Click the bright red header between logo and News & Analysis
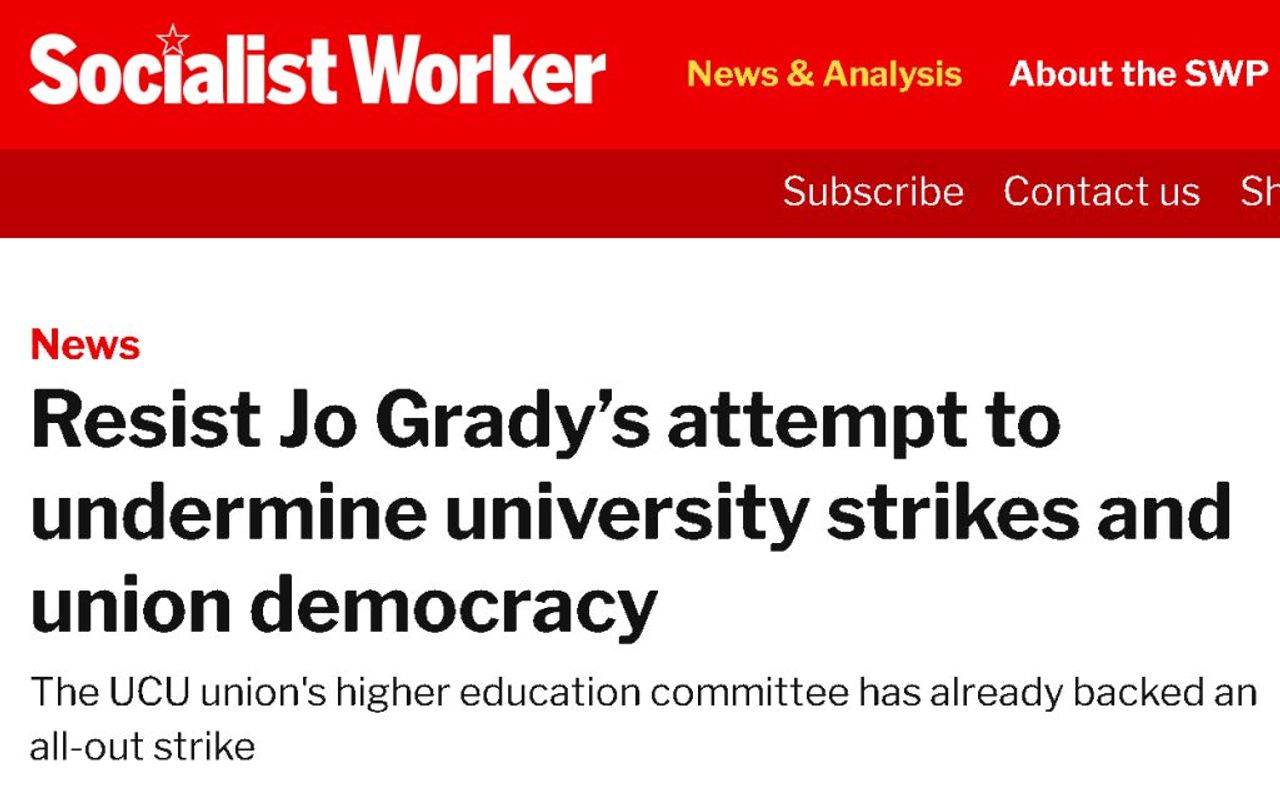Screen dimensions: 1280x785 (645, 74)
